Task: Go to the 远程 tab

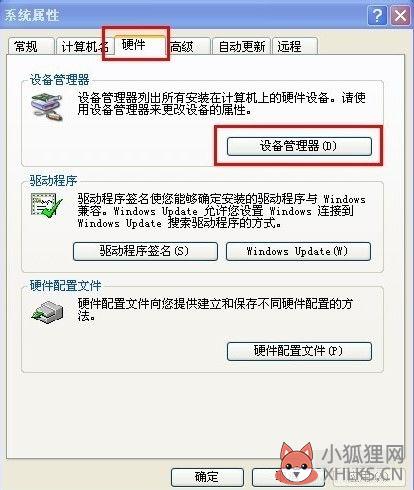Action: click(295, 46)
